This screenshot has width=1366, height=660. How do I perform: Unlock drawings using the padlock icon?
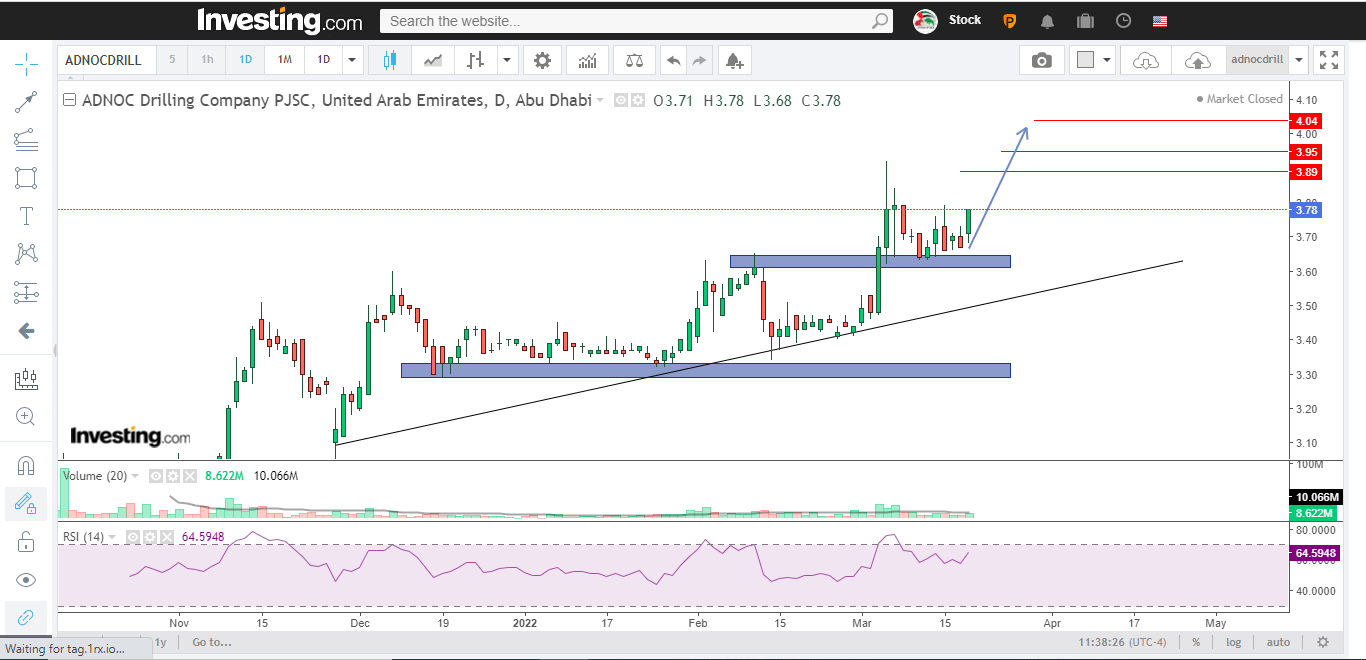[x=25, y=541]
